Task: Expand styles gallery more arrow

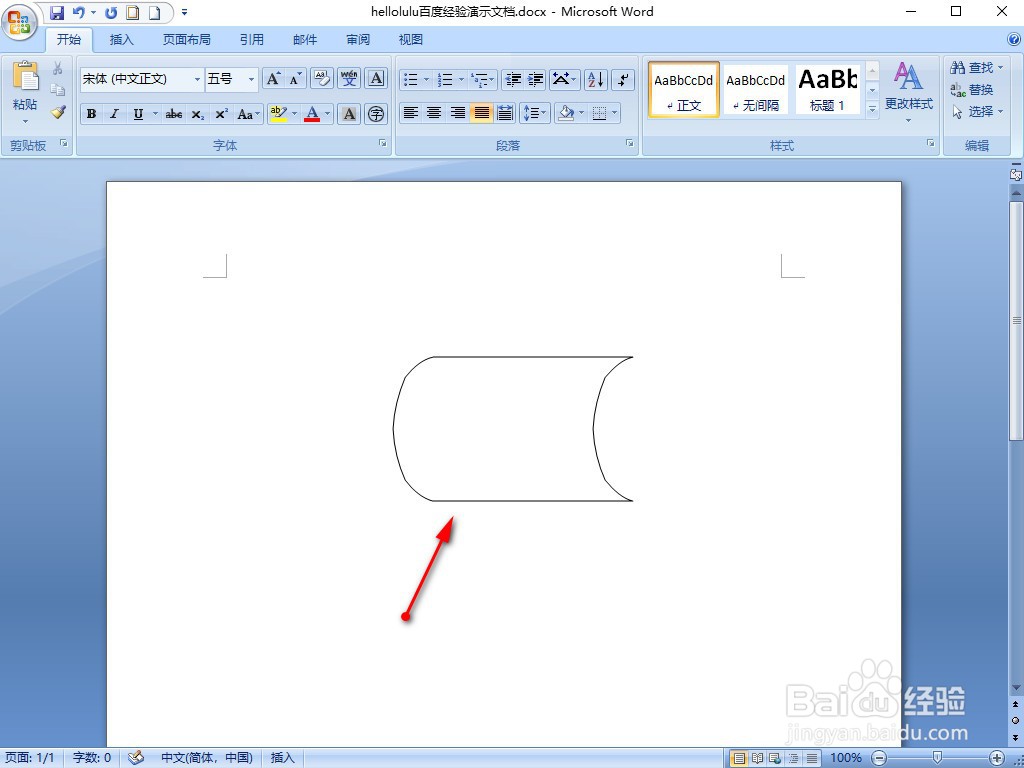Action: pyautogui.click(x=872, y=109)
